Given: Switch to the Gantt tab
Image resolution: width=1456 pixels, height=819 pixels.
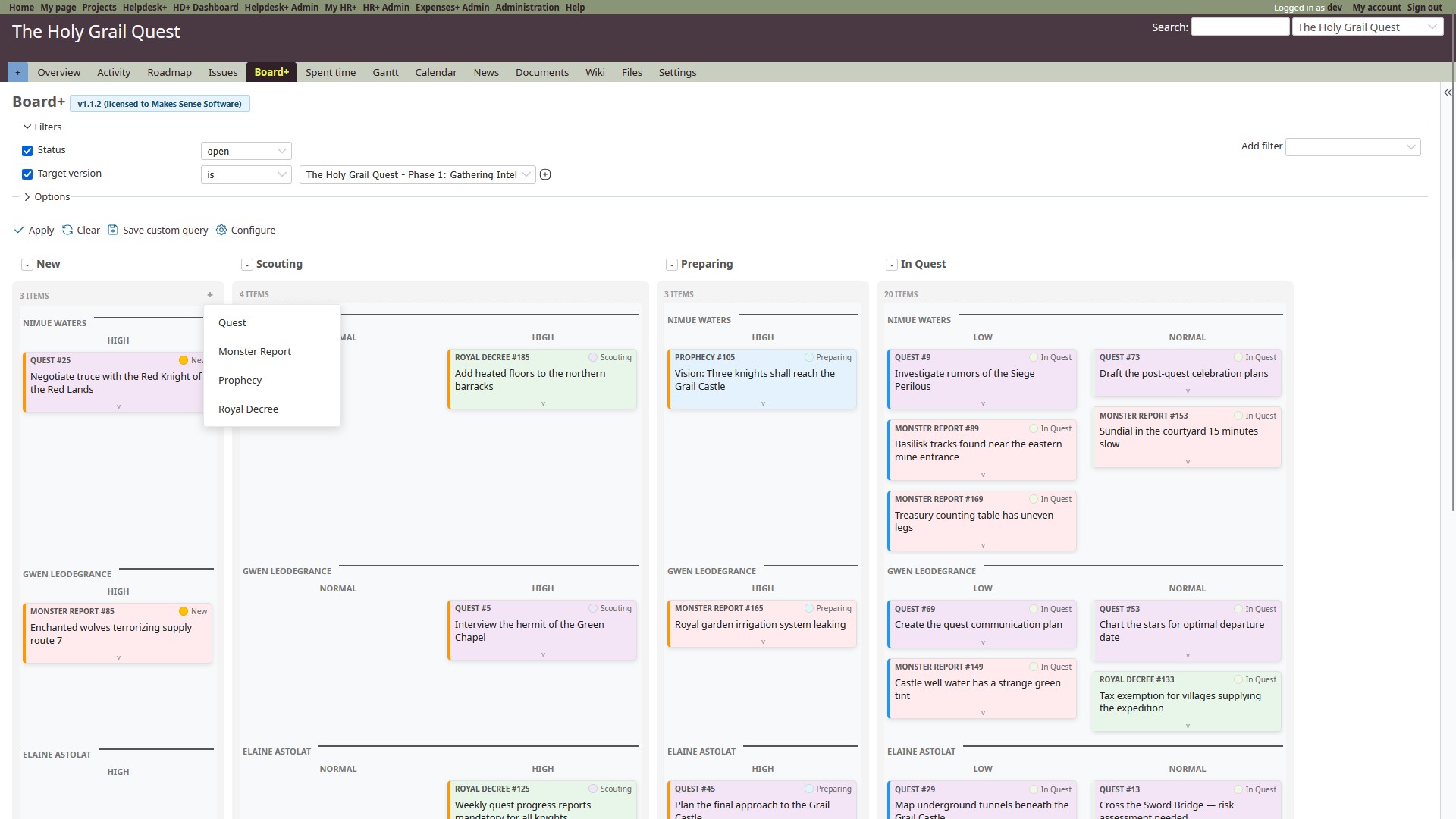Looking at the screenshot, I should [x=385, y=73].
